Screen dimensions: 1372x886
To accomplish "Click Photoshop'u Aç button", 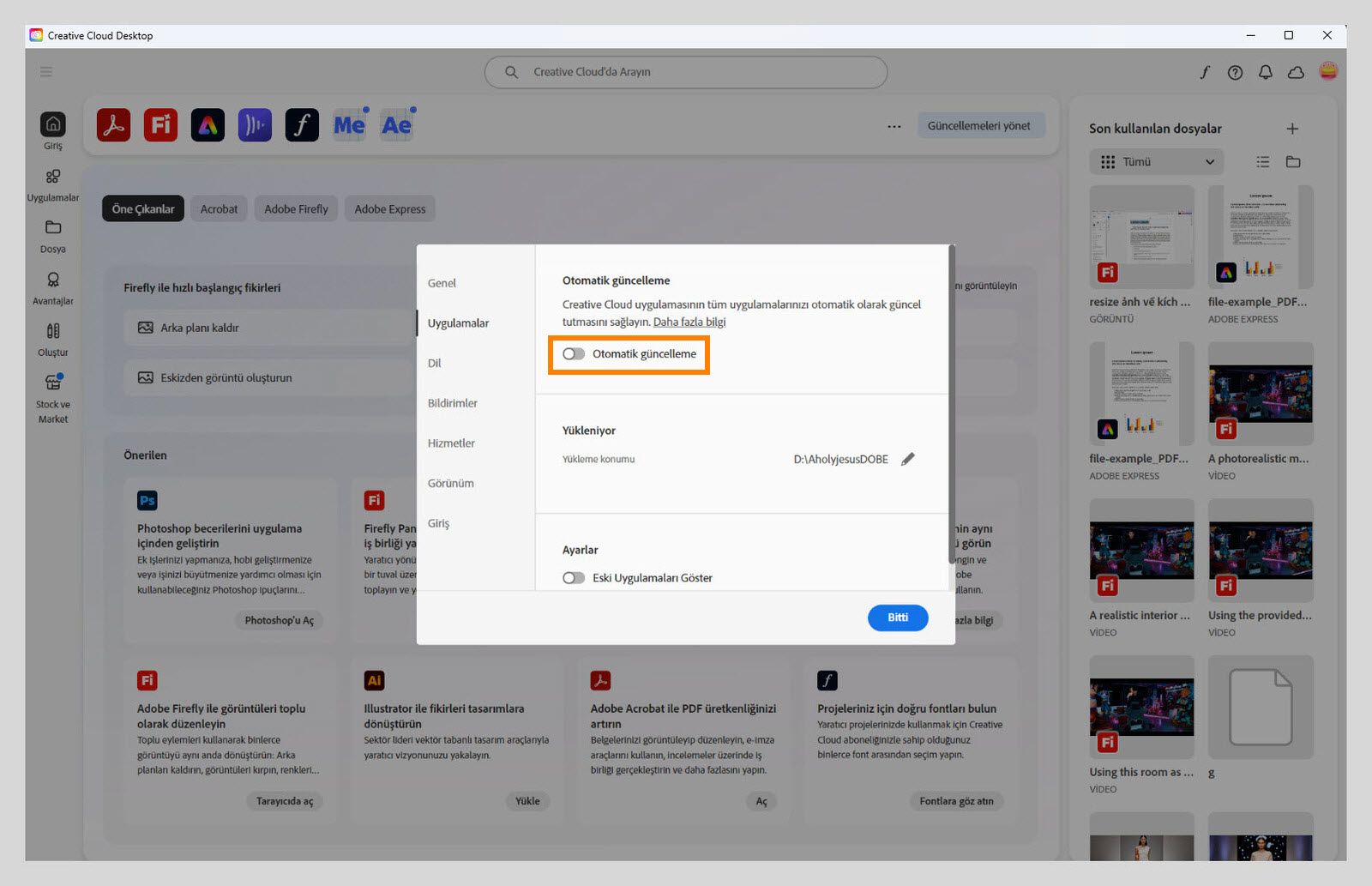I will tap(280, 620).
